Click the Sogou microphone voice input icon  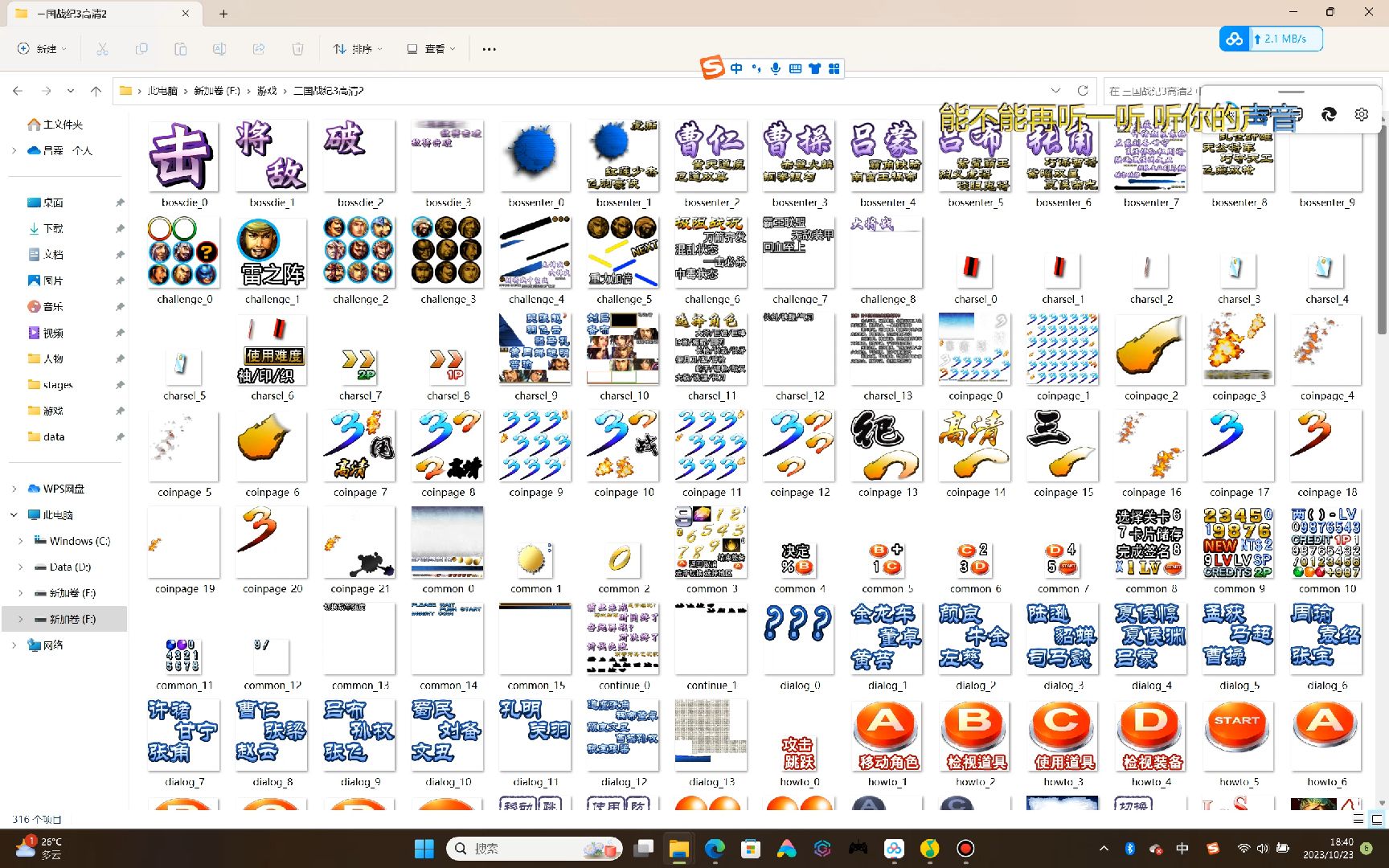coord(776,69)
